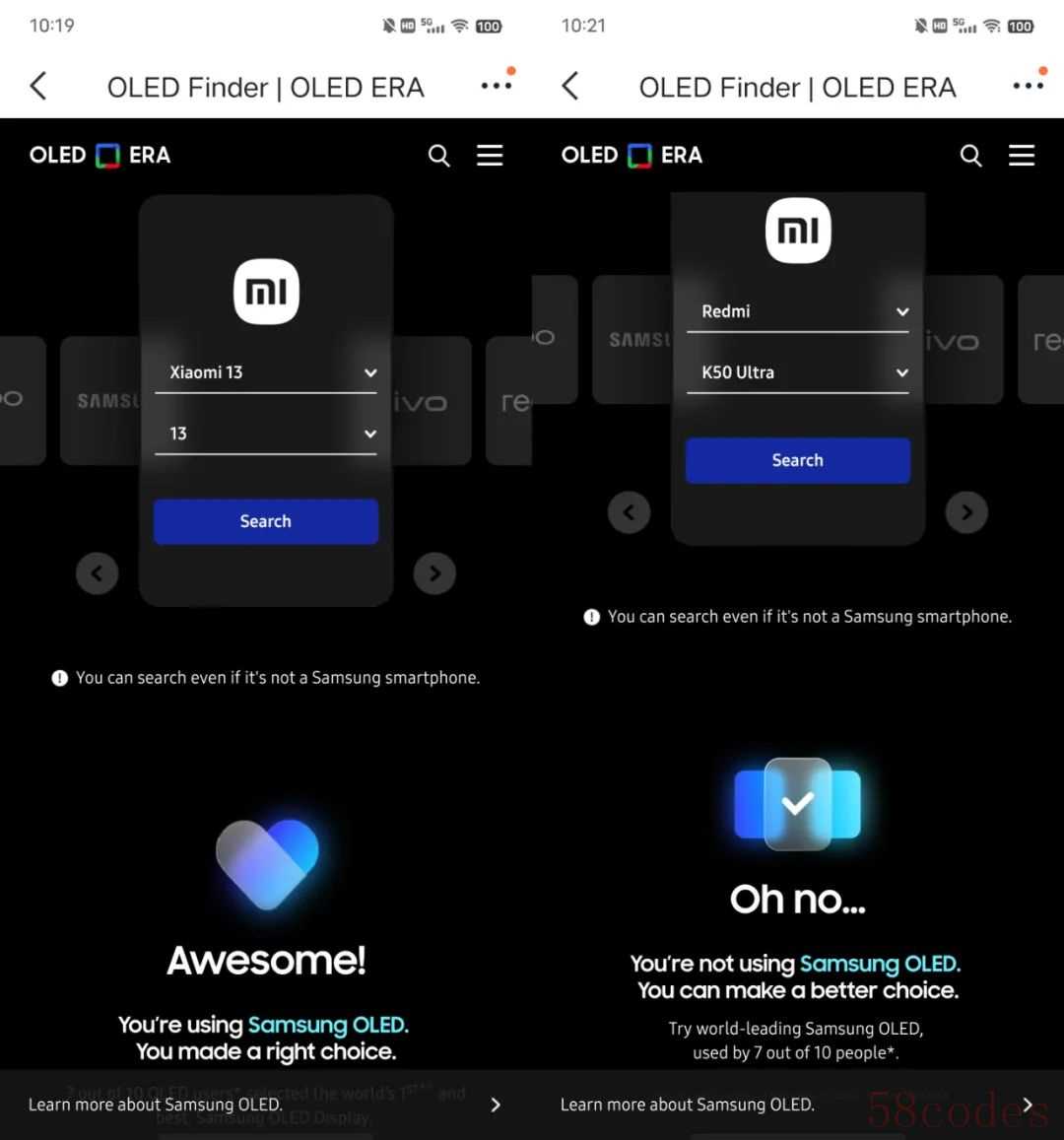
Task: Open the K50 Ultra model dropdown
Action: (798, 373)
